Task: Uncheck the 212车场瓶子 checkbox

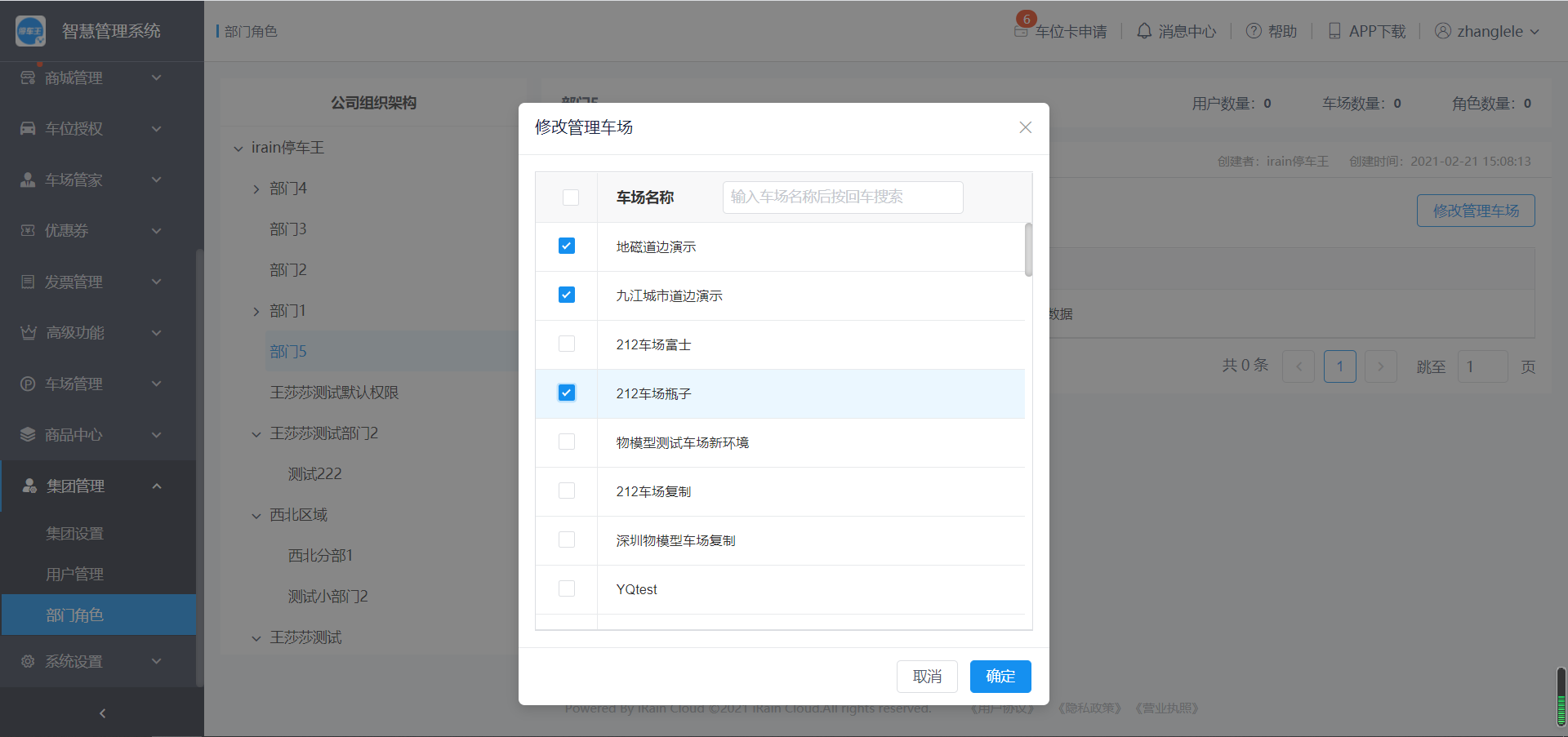Action: [x=567, y=393]
